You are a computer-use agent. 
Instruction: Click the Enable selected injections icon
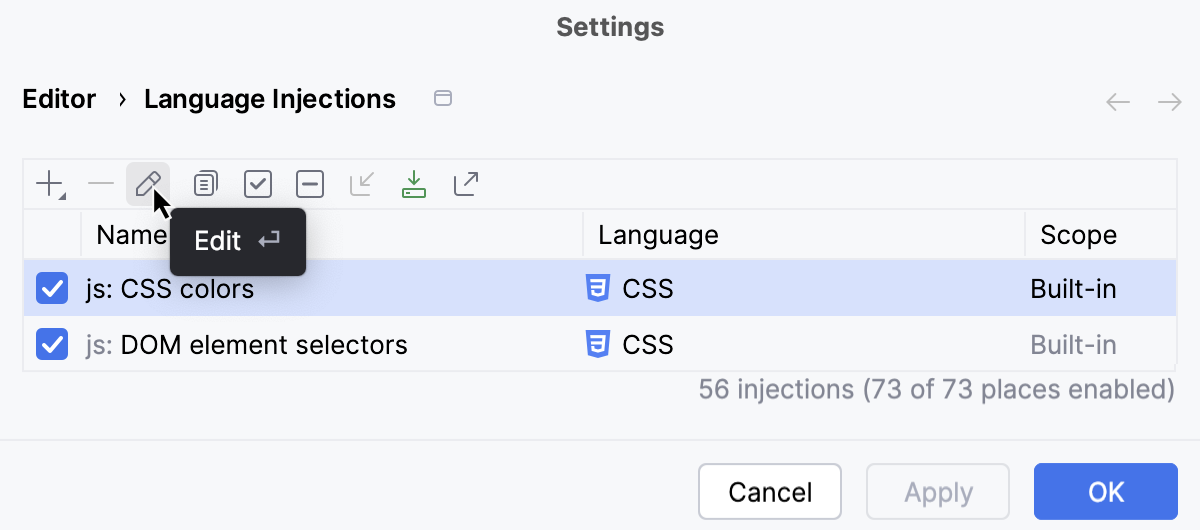[x=258, y=184]
